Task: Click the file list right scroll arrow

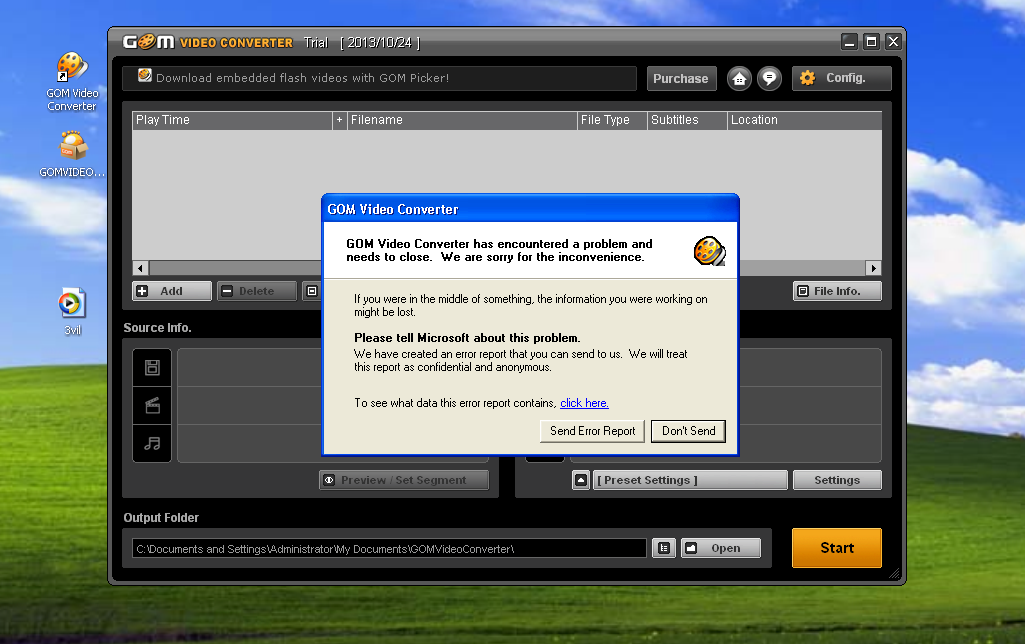Action: pos(873,268)
